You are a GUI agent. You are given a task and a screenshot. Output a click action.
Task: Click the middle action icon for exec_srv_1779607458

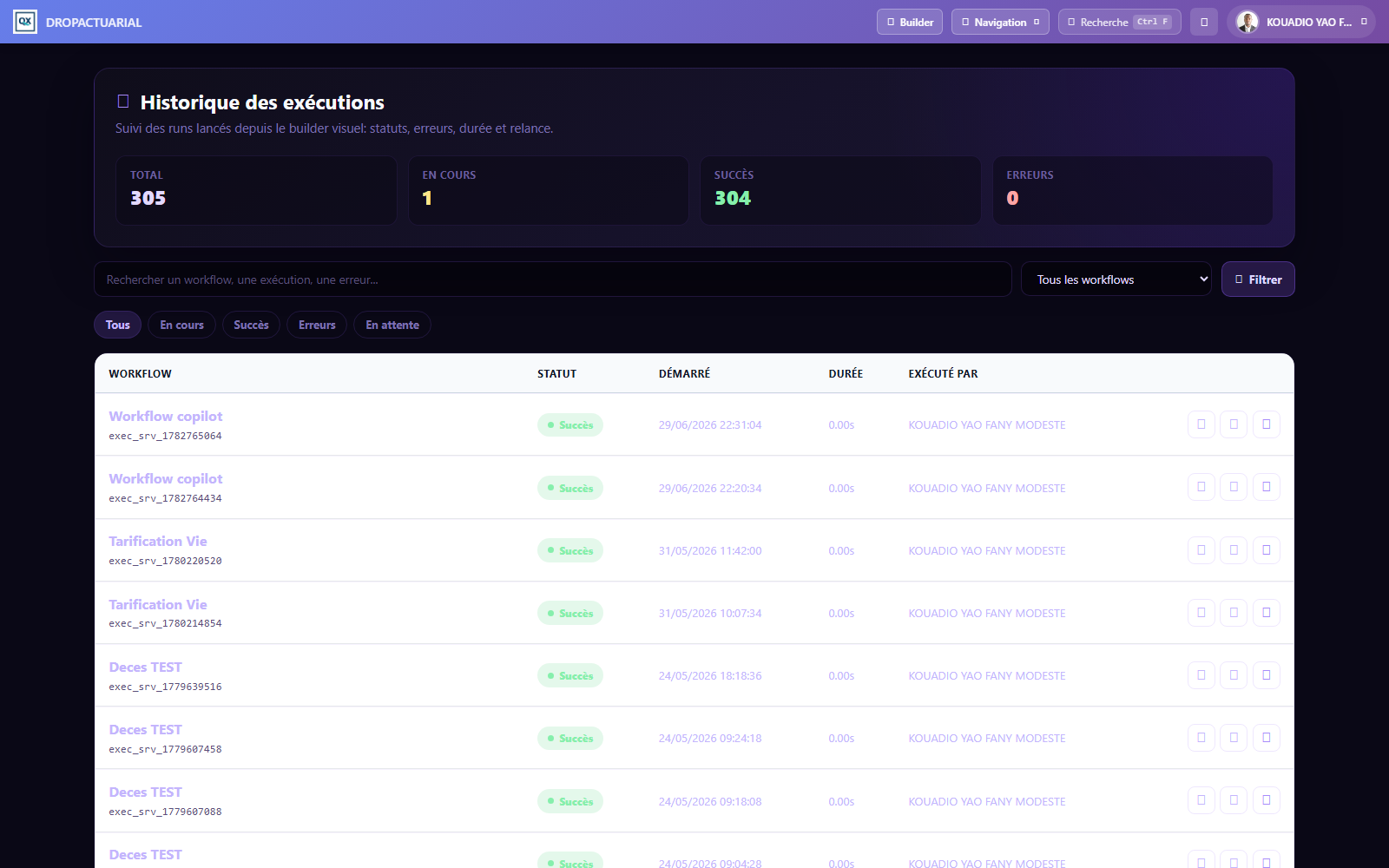coord(1234,738)
